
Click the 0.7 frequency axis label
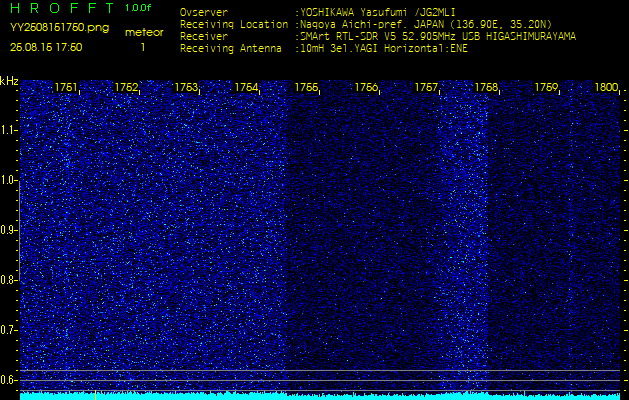point(8,330)
